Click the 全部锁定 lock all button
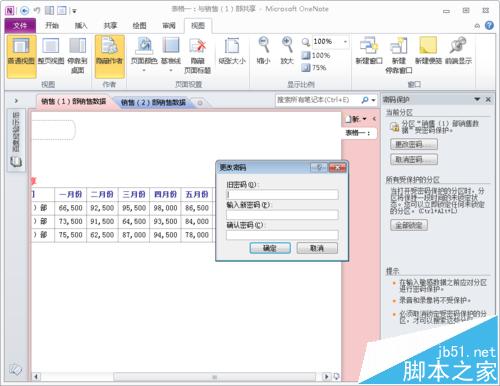This screenshot has width=500, height=386. (x=409, y=225)
